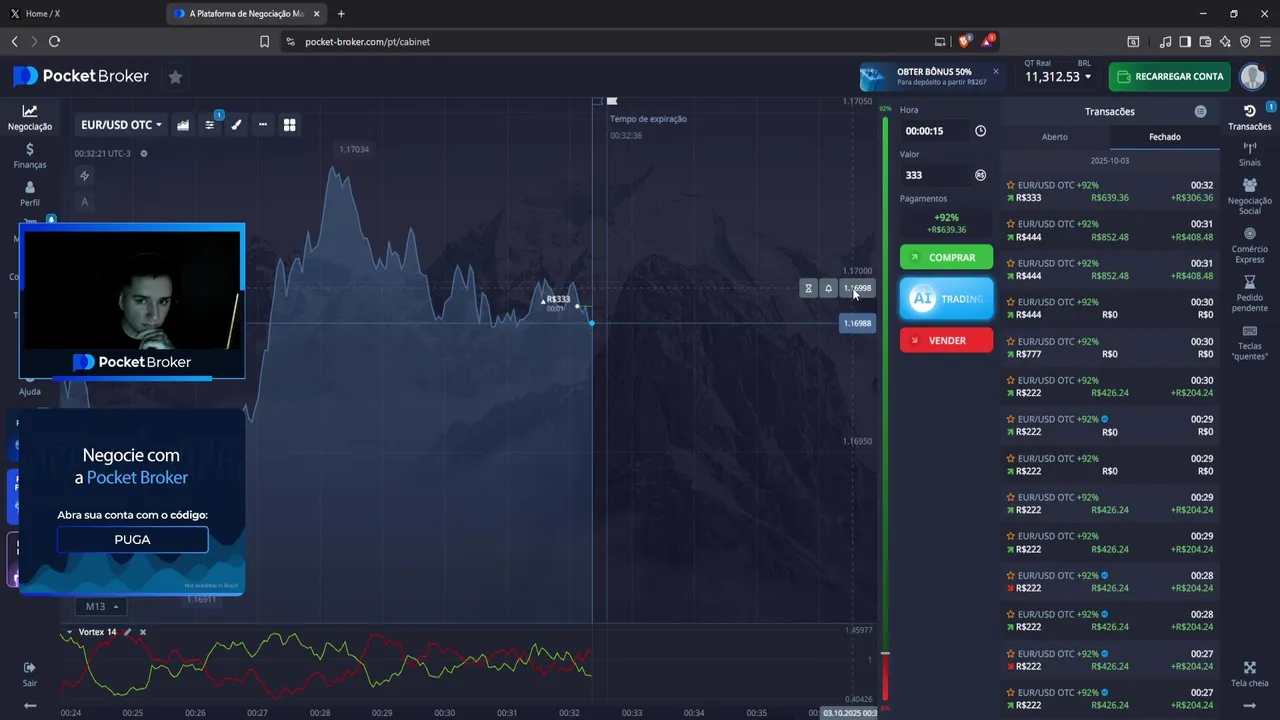This screenshot has height=720, width=1280.
Task: Remove the Vortex 14 indicator
Action: click(143, 632)
